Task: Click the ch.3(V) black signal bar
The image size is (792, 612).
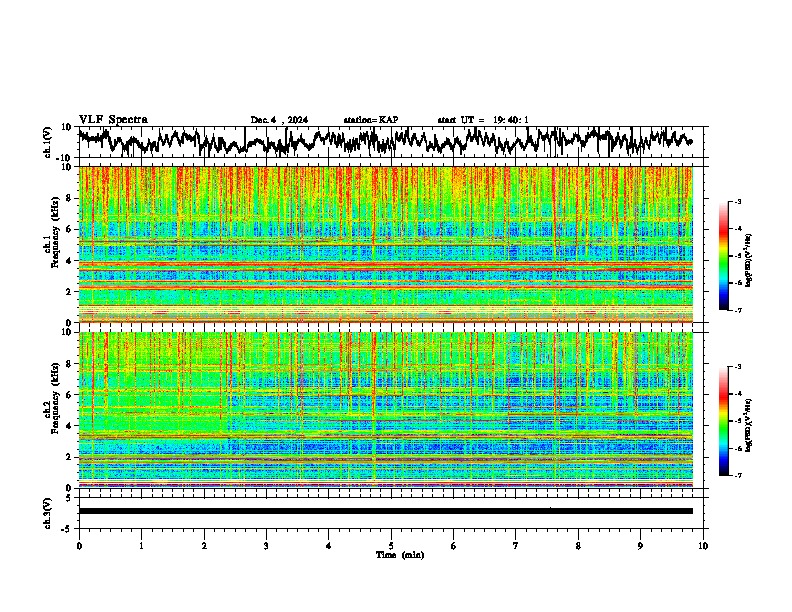Action: pyautogui.click(x=385, y=511)
